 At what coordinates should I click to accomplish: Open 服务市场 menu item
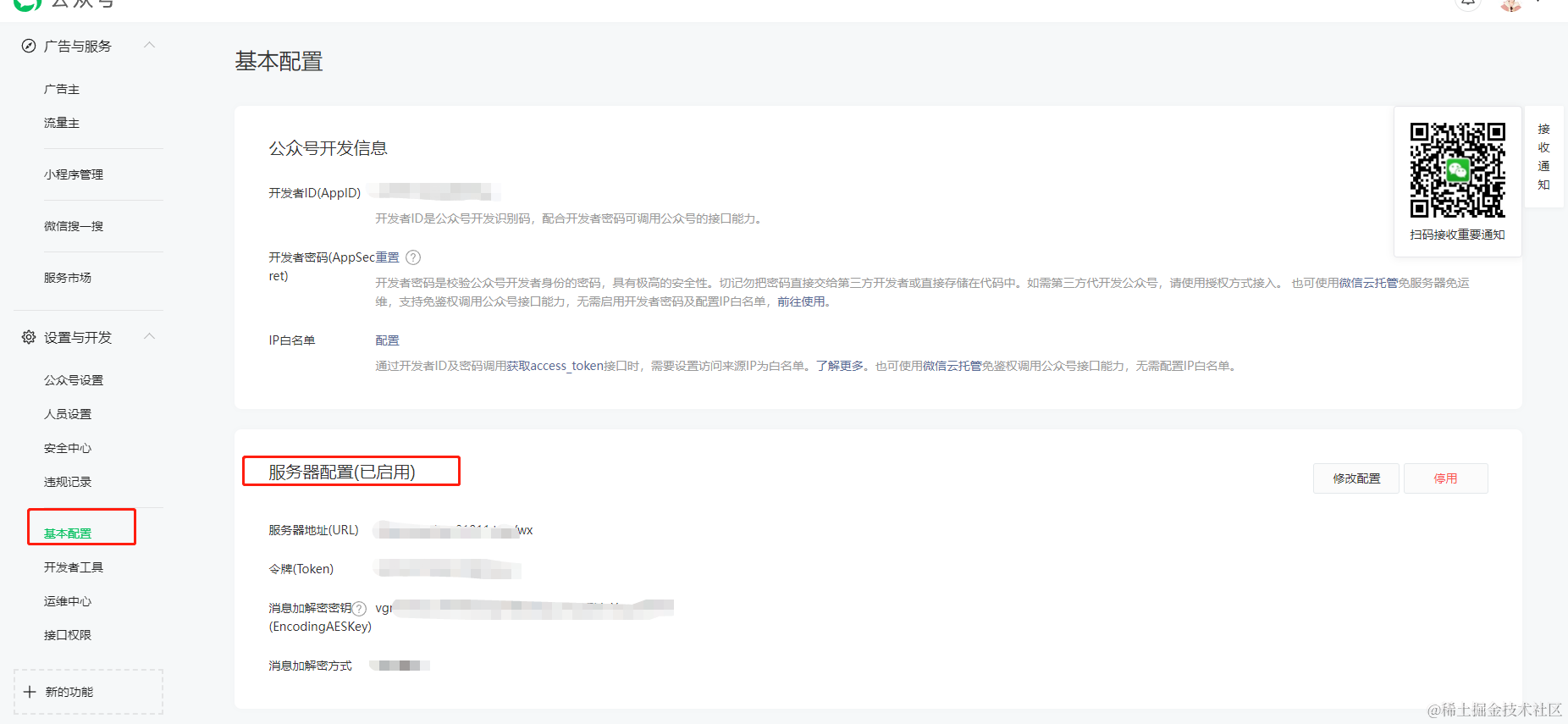[x=68, y=278]
